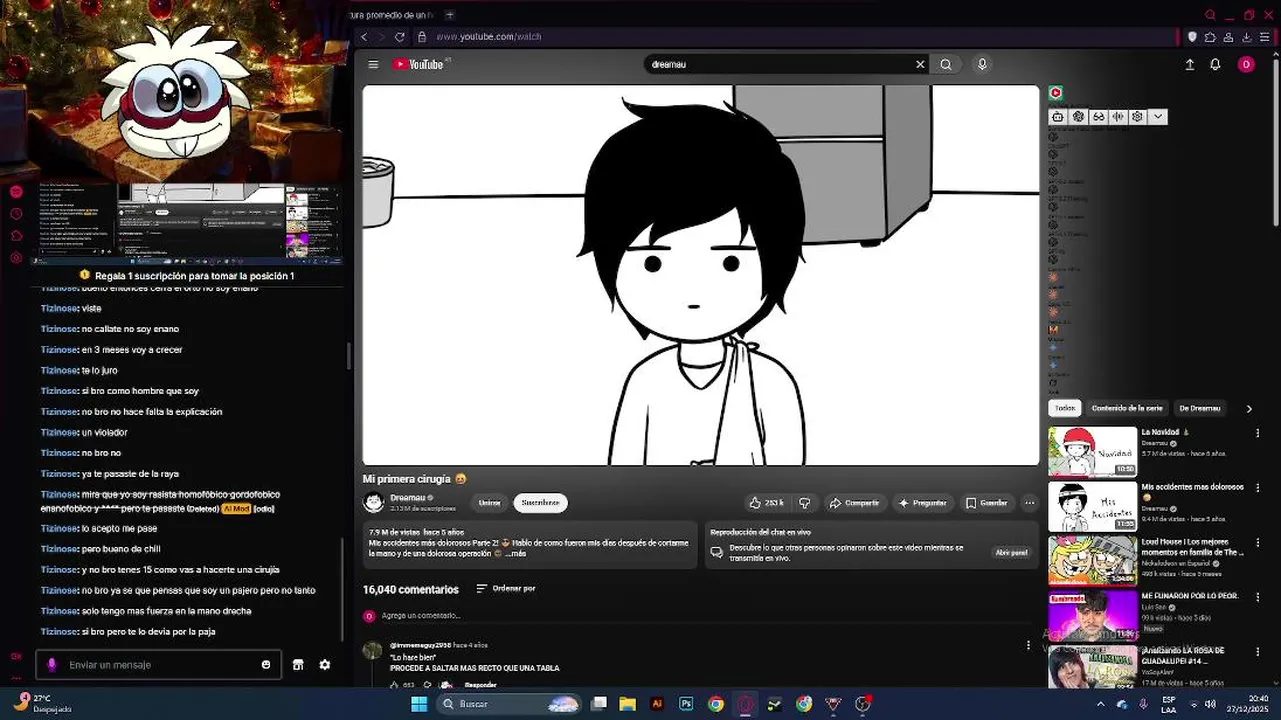Open options for the first comment

[1029, 646]
